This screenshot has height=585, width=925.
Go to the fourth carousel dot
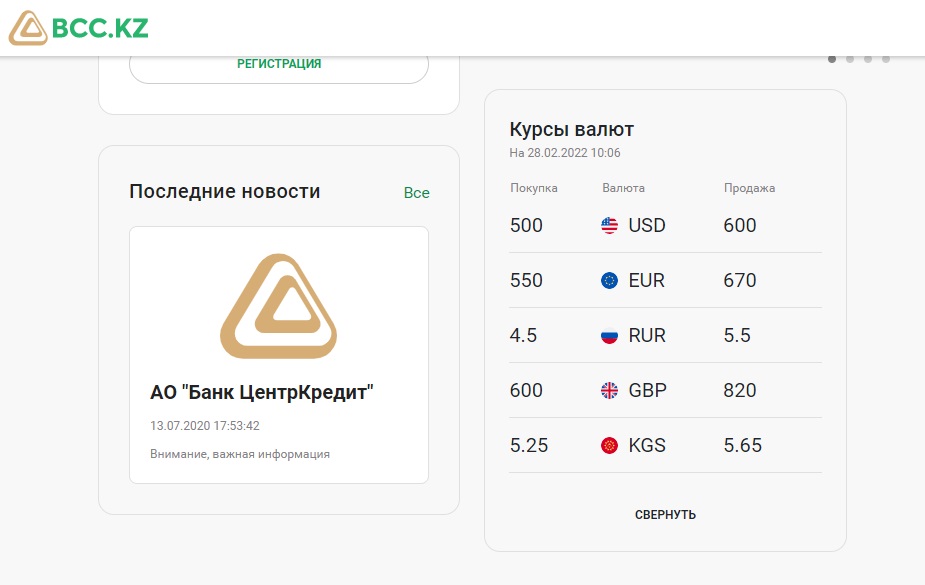click(x=885, y=59)
